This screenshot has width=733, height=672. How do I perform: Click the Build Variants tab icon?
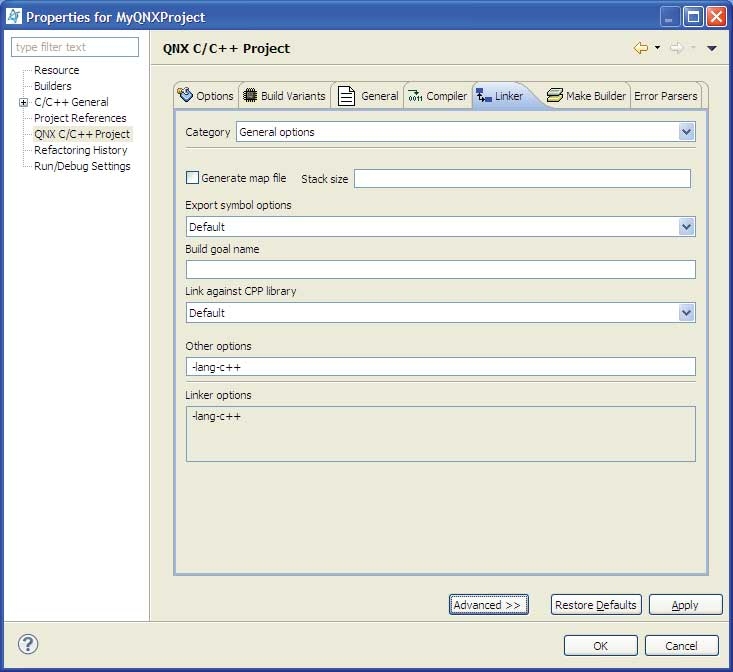(250, 96)
